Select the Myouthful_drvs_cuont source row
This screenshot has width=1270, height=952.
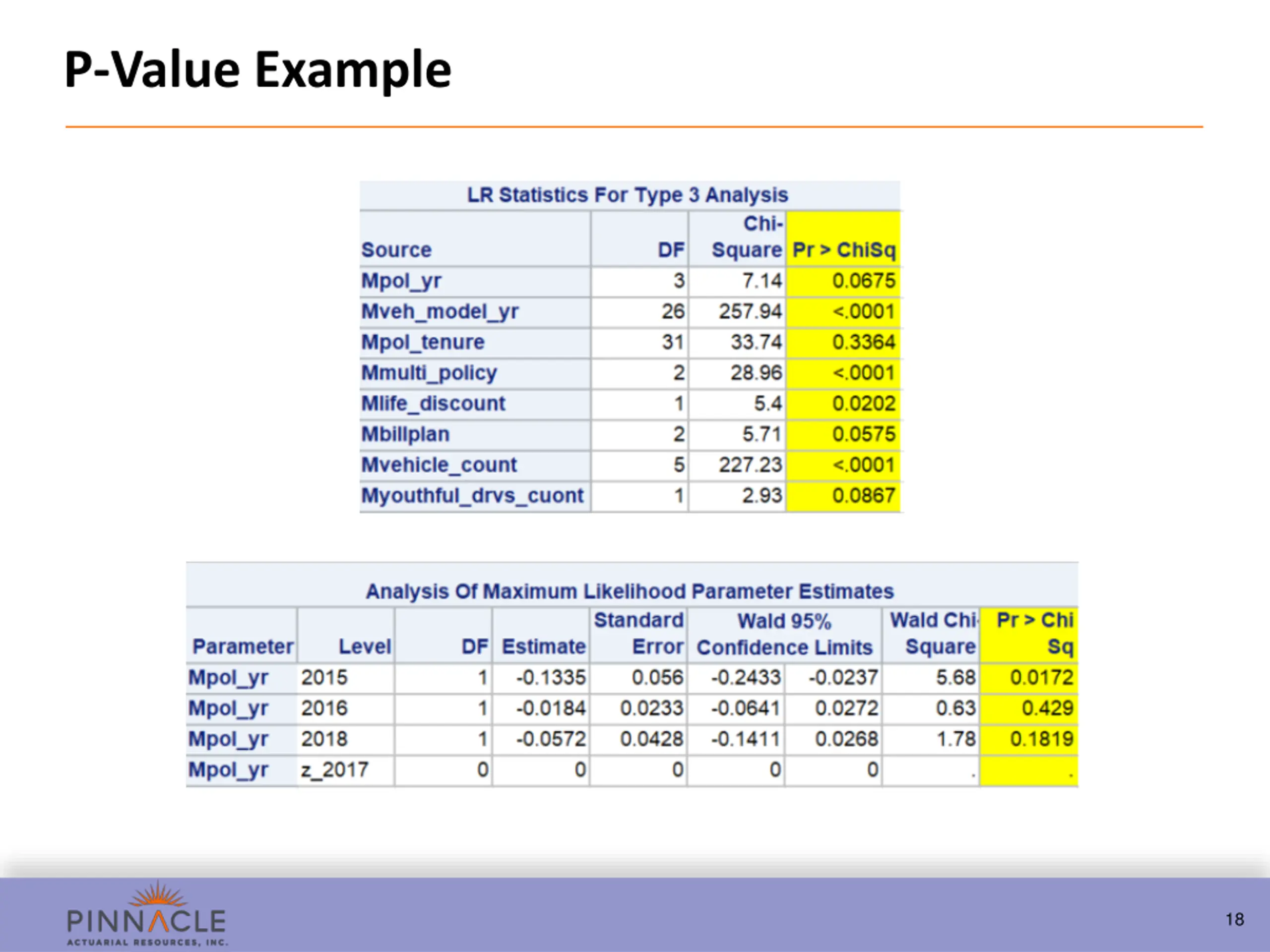[630, 496]
